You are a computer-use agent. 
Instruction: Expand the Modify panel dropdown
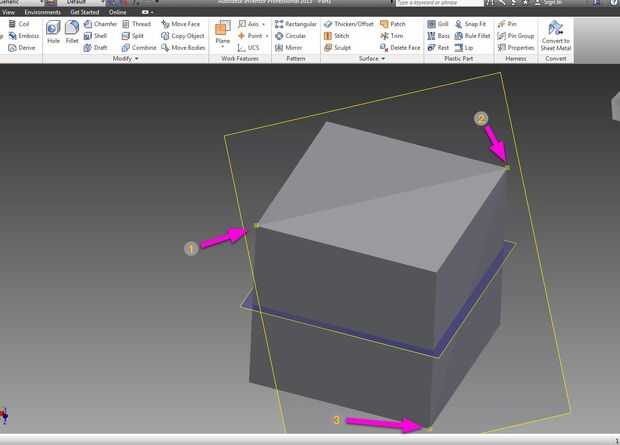[137, 59]
